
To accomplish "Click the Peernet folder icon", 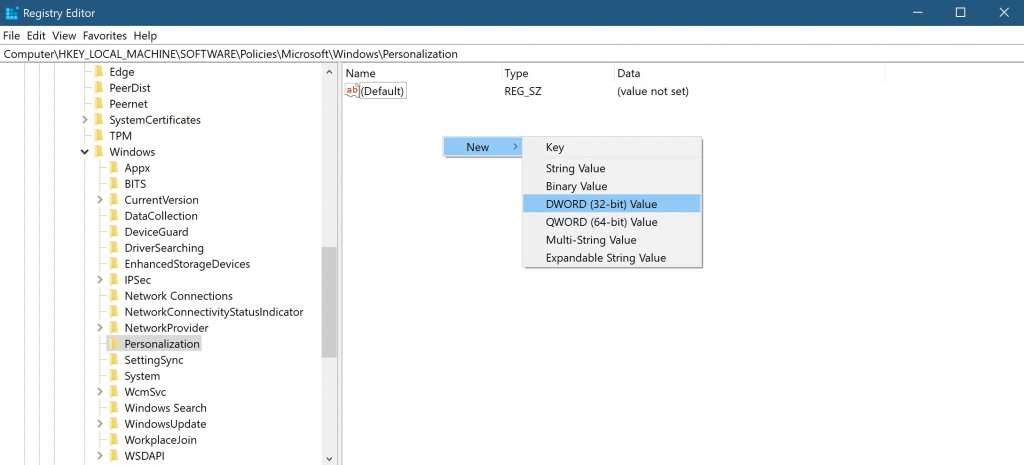I will coord(99,104).
